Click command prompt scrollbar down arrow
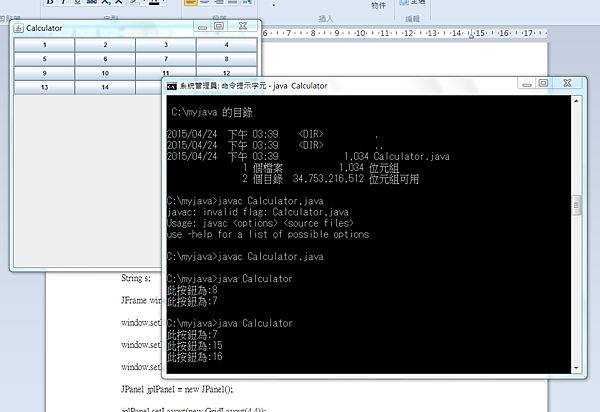The image size is (600, 412). 576,368
